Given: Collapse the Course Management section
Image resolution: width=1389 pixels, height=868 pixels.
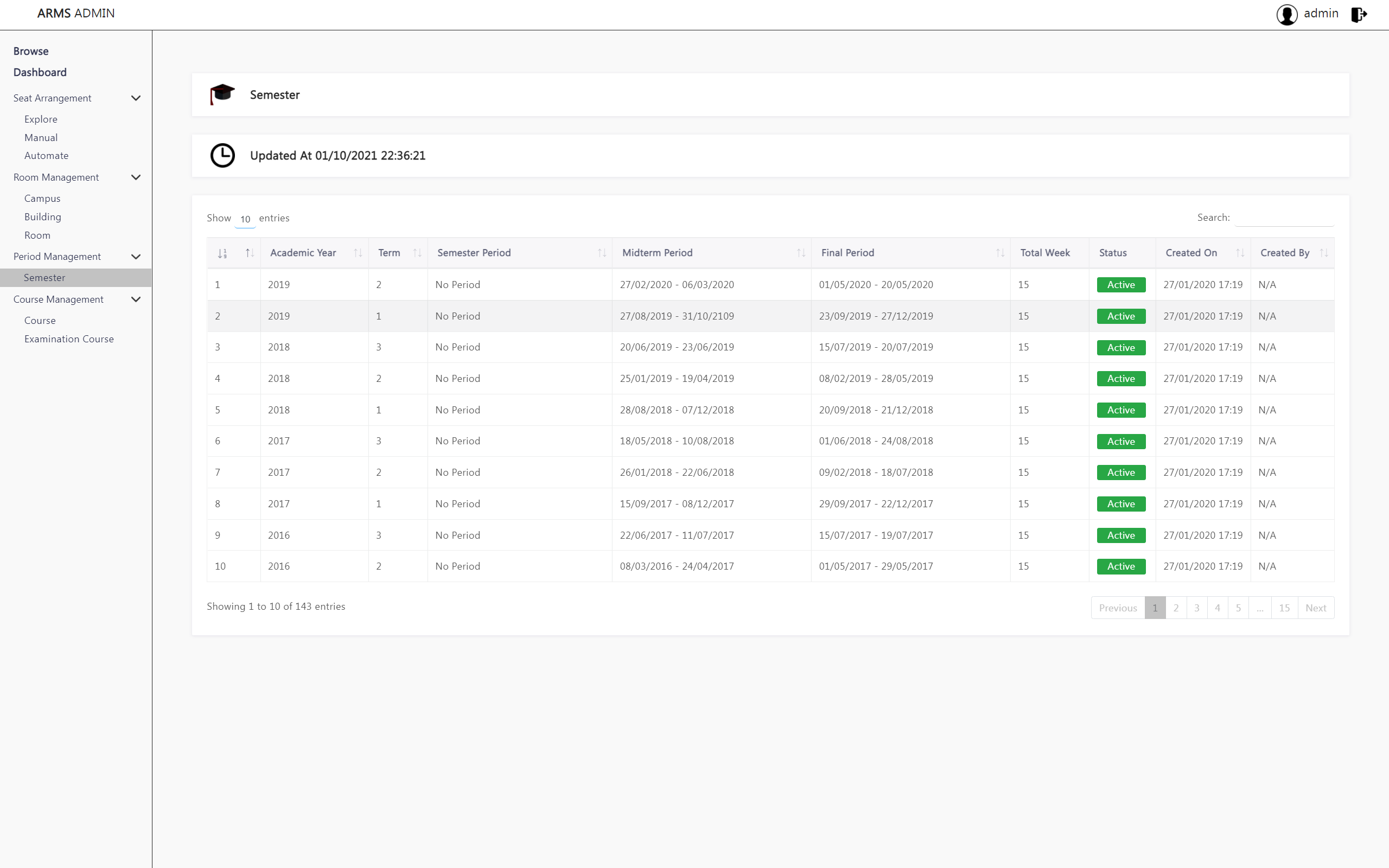Looking at the screenshot, I should pyautogui.click(x=136, y=299).
